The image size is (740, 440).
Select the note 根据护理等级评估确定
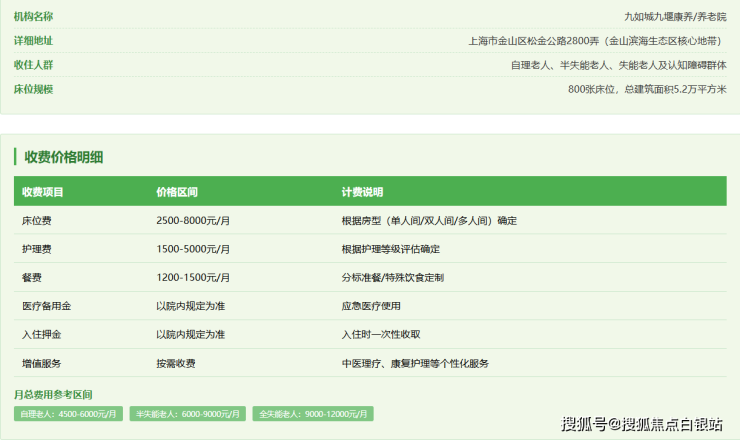click(x=391, y=249)
